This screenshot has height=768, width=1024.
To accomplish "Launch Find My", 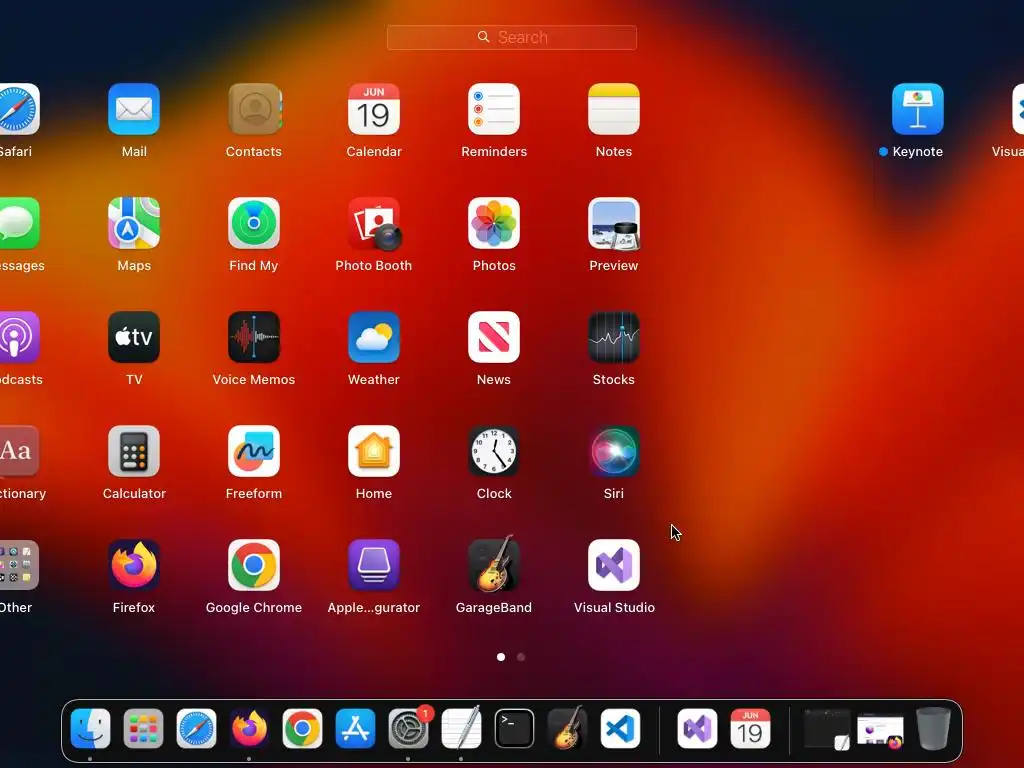I will 254,223.
